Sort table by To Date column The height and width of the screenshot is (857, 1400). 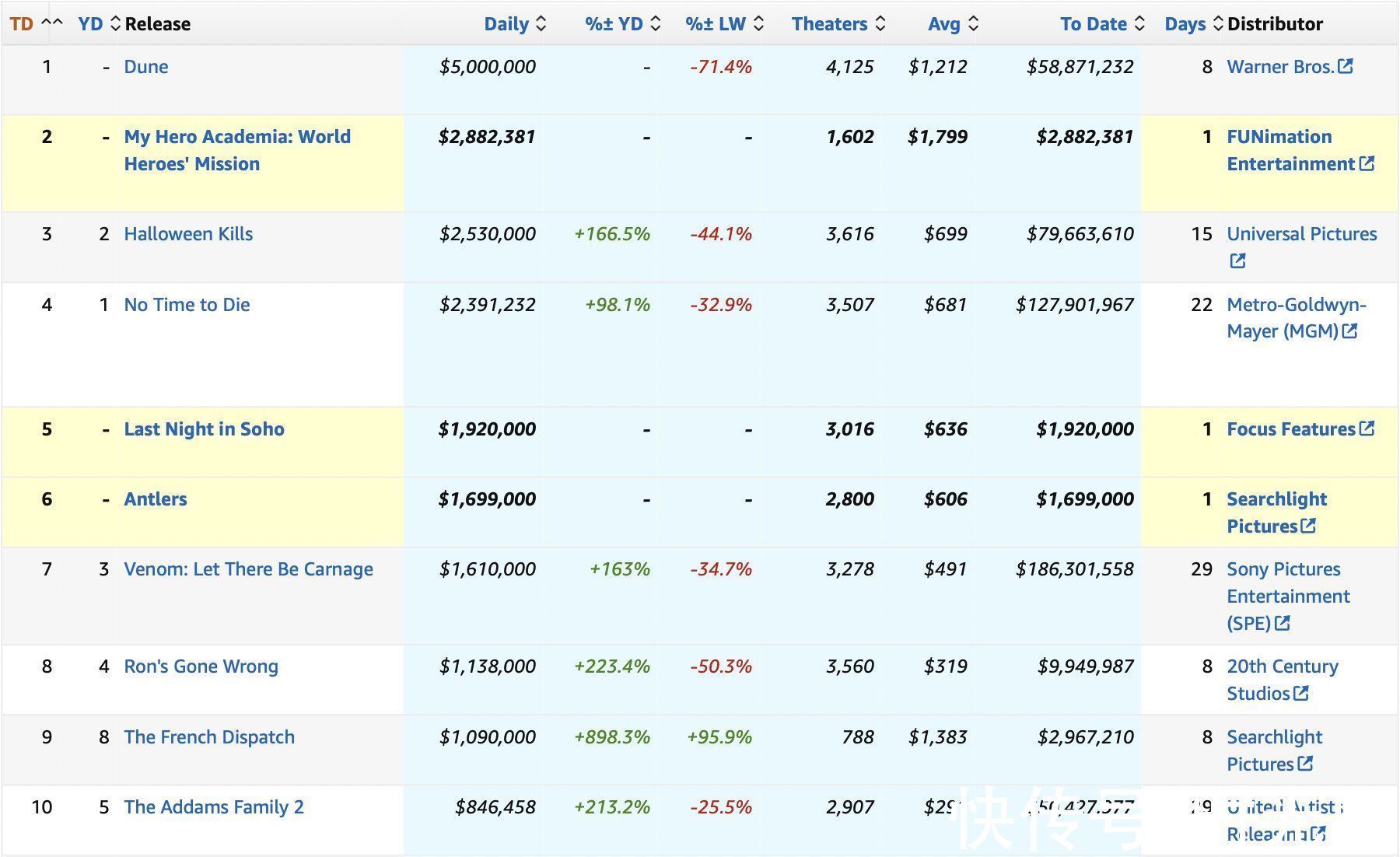point(1101,24)
